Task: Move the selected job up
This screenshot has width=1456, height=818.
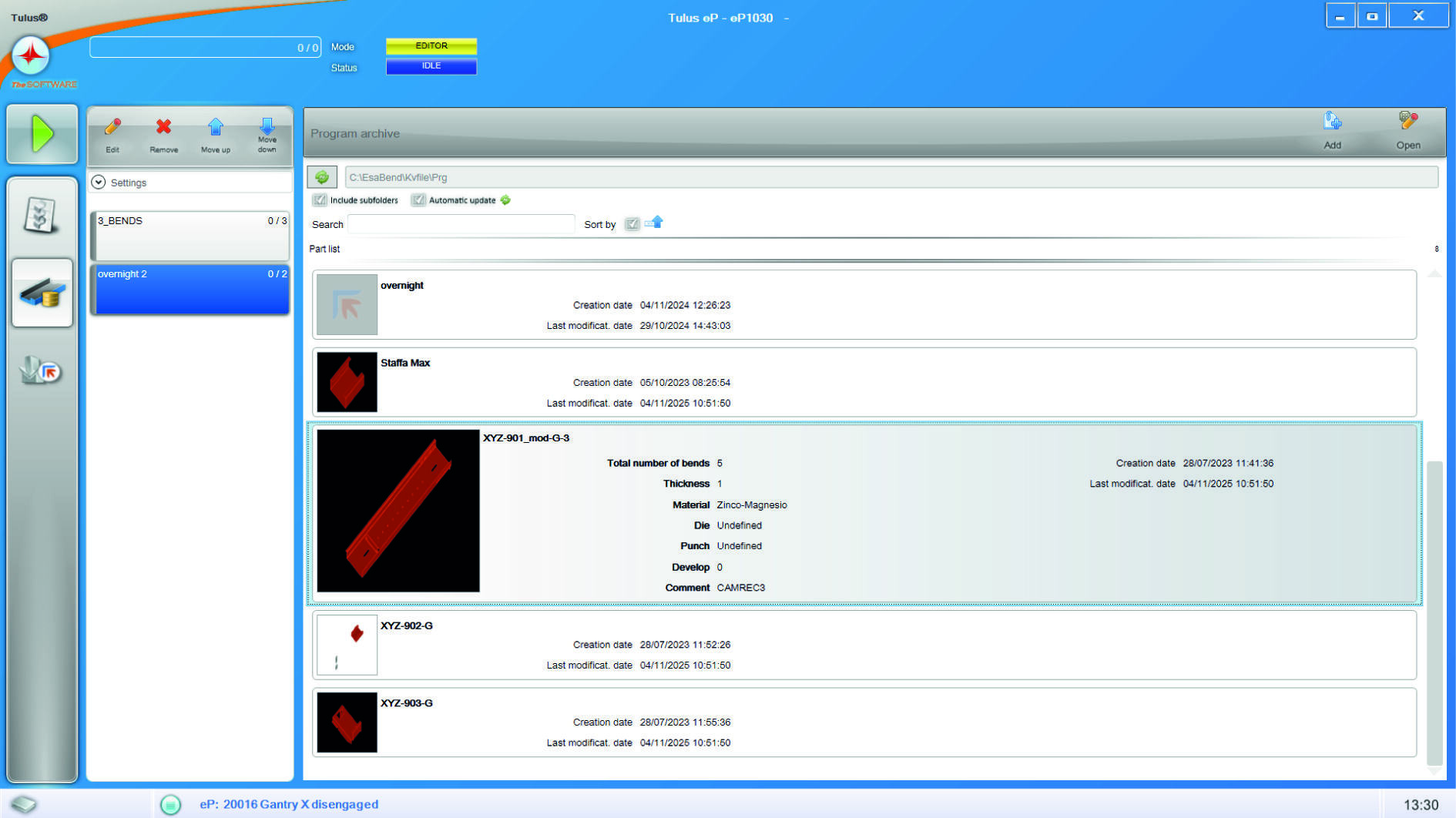Action: coord(216,129)
